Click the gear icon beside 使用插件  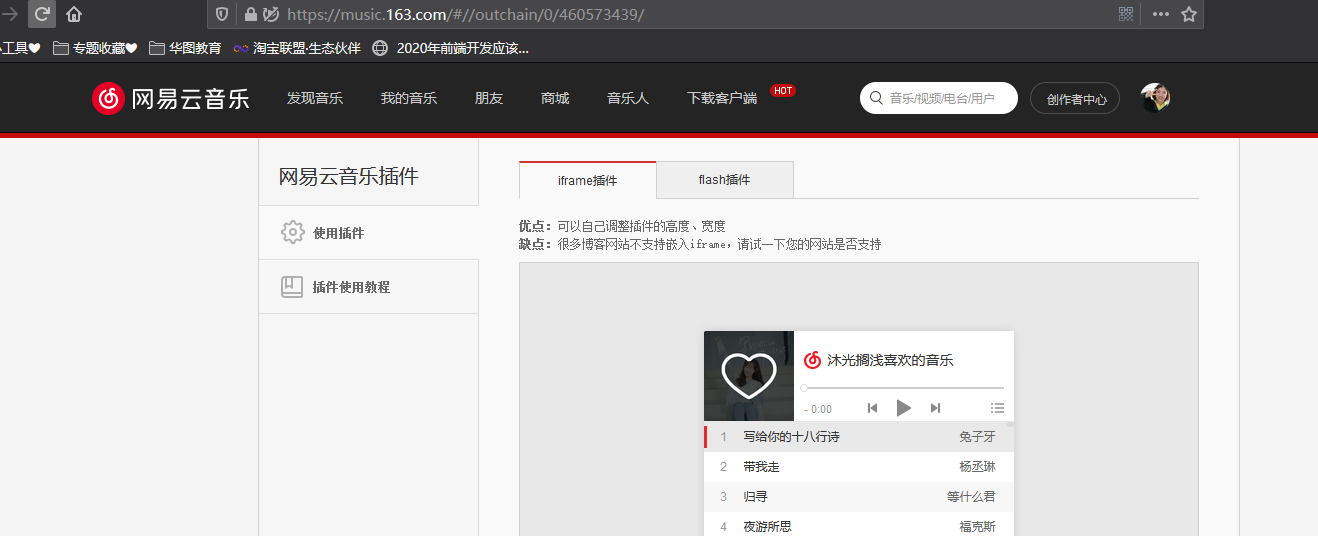click(x=292, y=232)
